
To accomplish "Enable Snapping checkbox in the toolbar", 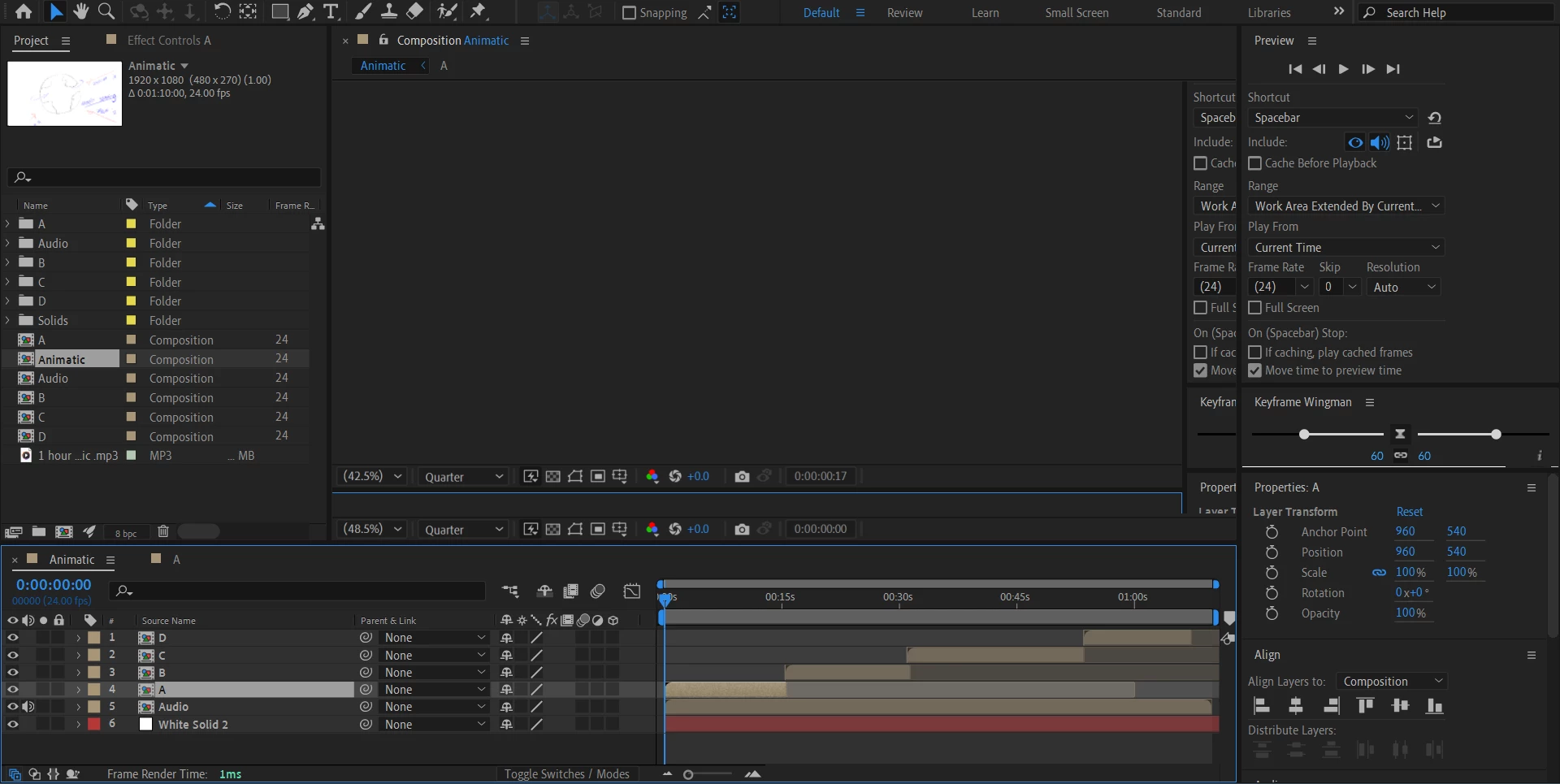I will pyautogui.click(x=629, y=13).
